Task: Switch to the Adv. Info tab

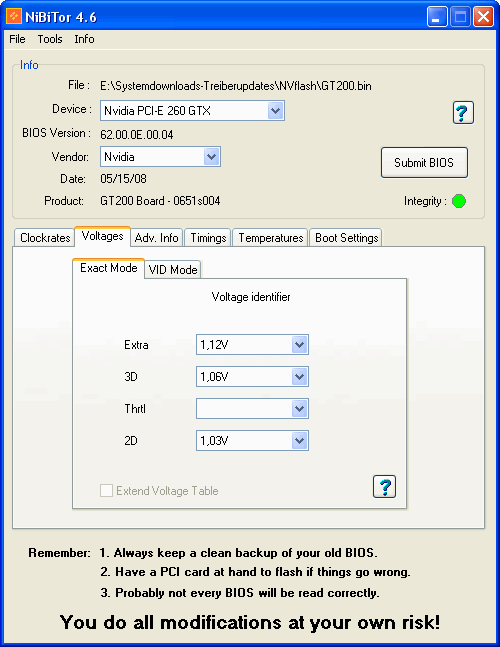Action: click(156, 238)
